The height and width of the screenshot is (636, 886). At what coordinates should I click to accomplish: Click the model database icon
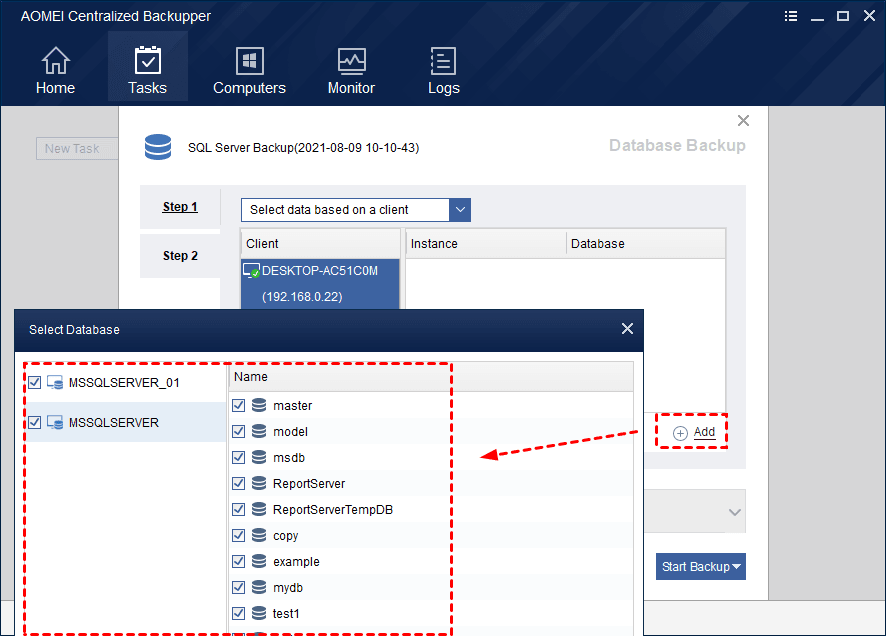click(x=259, y=431)
